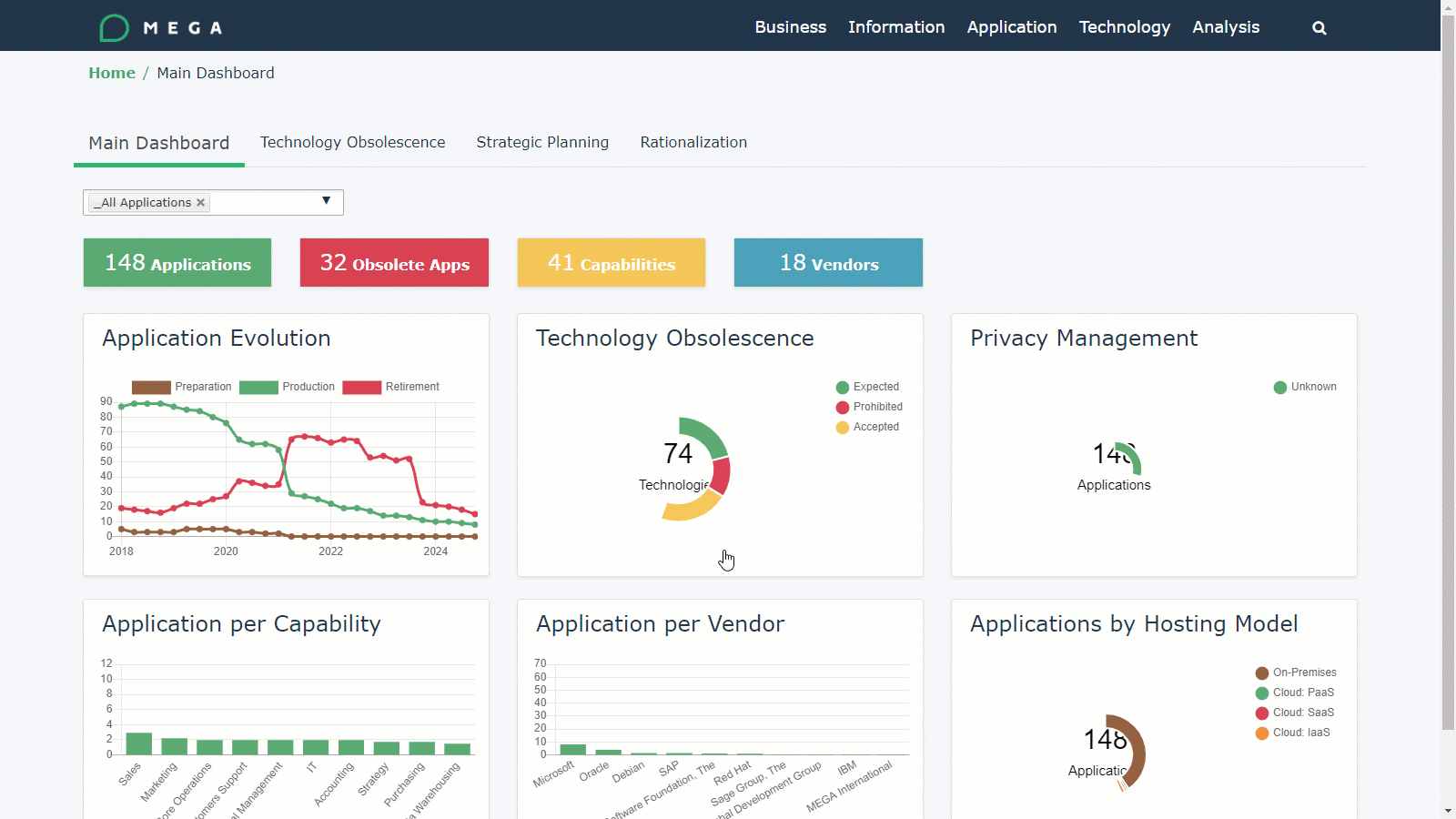The width and height of the screenshot is (1456, 819).
Task: Open the Technology menu
Action: pos(1125,27)
